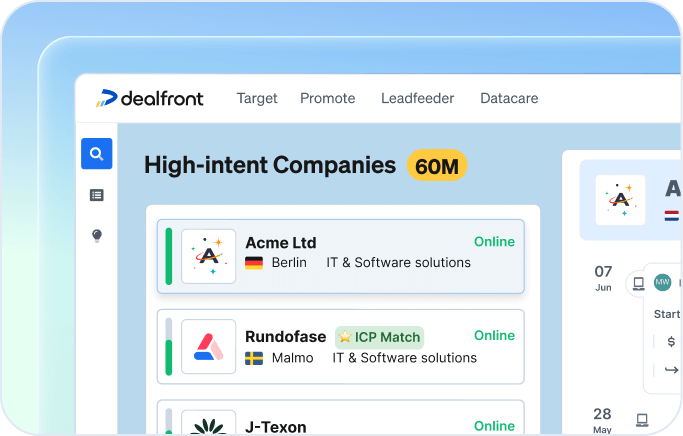
Task: Open the Leadfeeder menu
Action: [x=417, y=98]
